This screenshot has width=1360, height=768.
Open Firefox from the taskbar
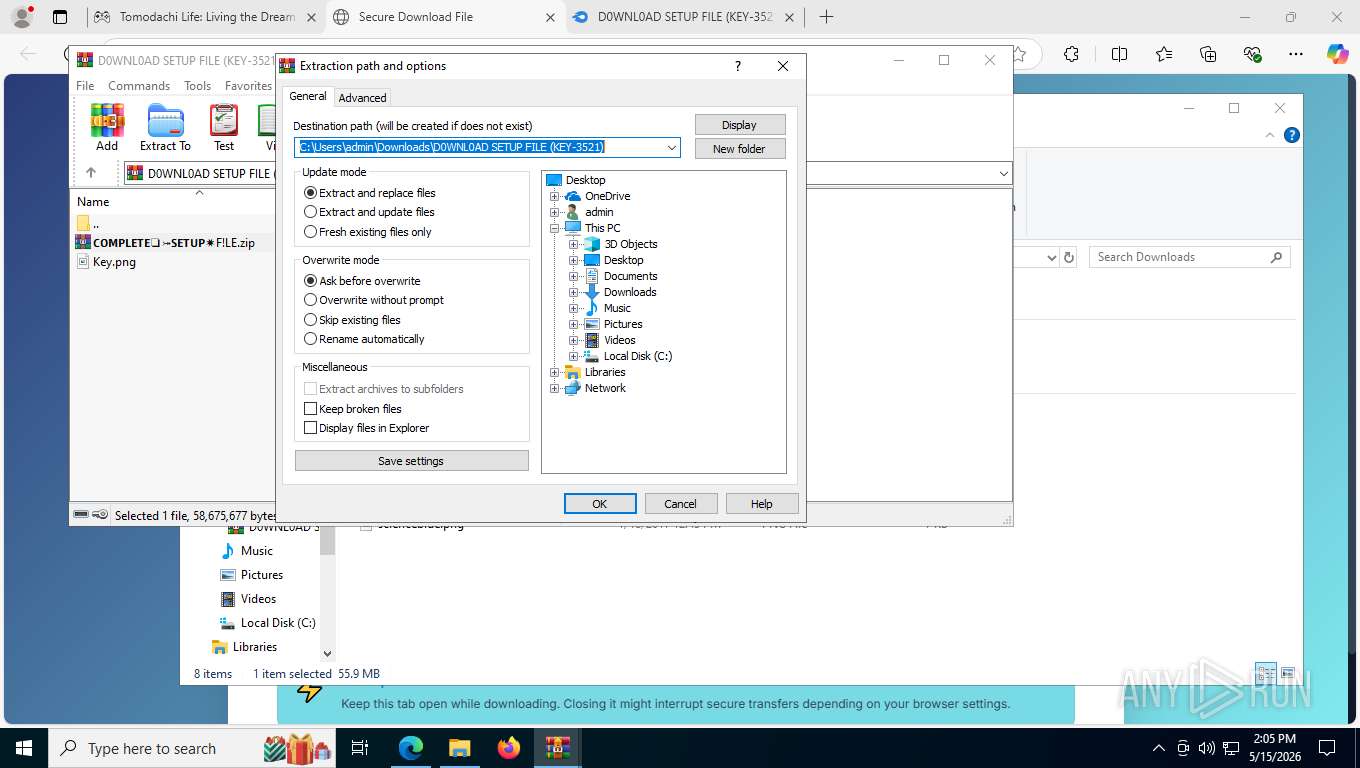[x=509, y=748]
